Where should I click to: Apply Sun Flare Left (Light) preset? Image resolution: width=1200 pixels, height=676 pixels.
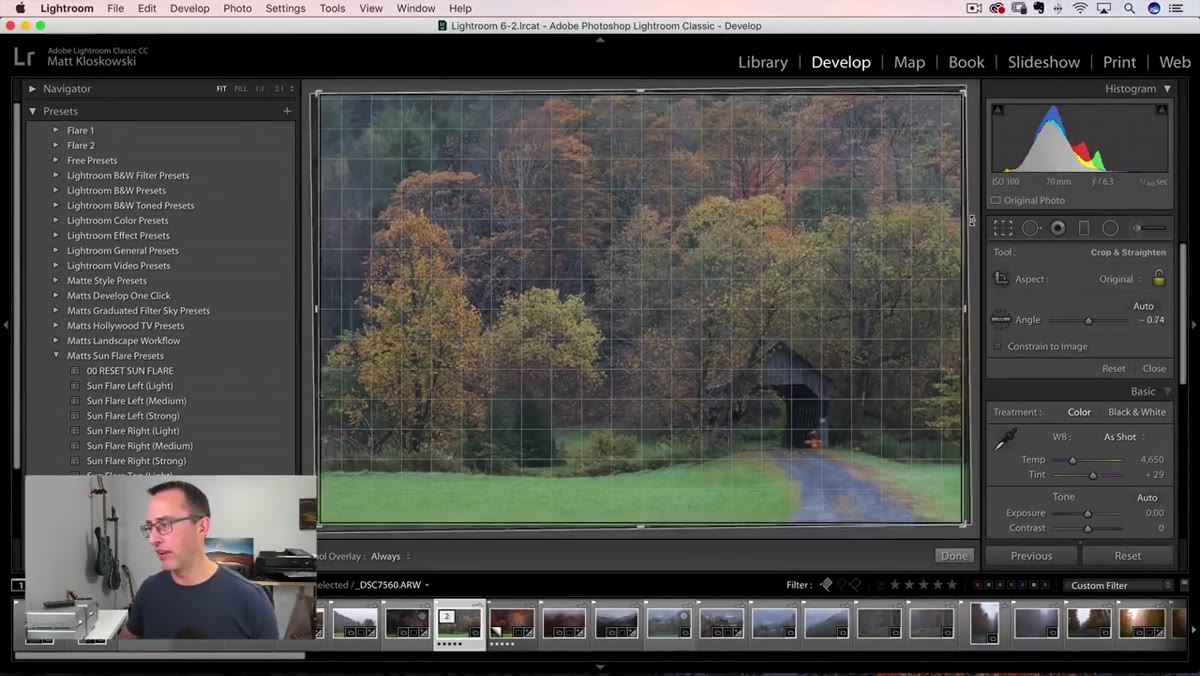click(x=129, y=385)
